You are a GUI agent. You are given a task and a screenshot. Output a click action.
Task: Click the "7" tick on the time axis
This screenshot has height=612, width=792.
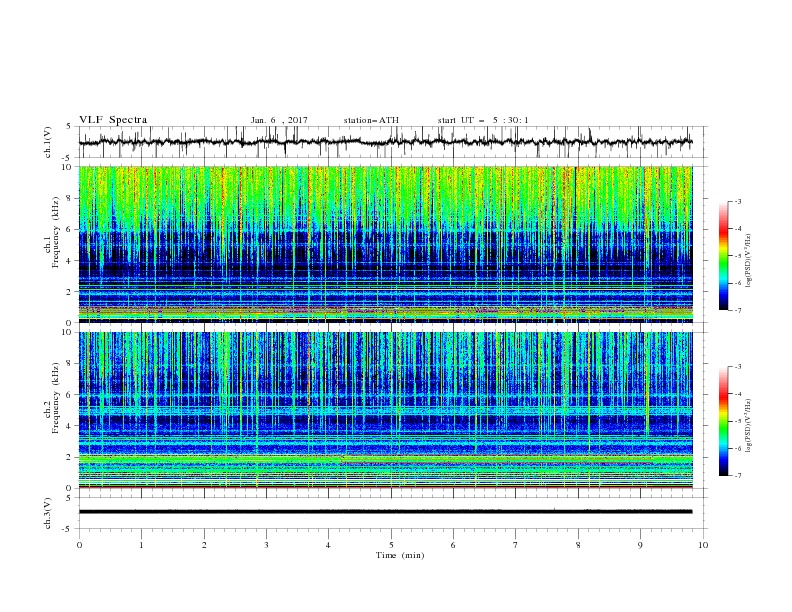point(516,545)
